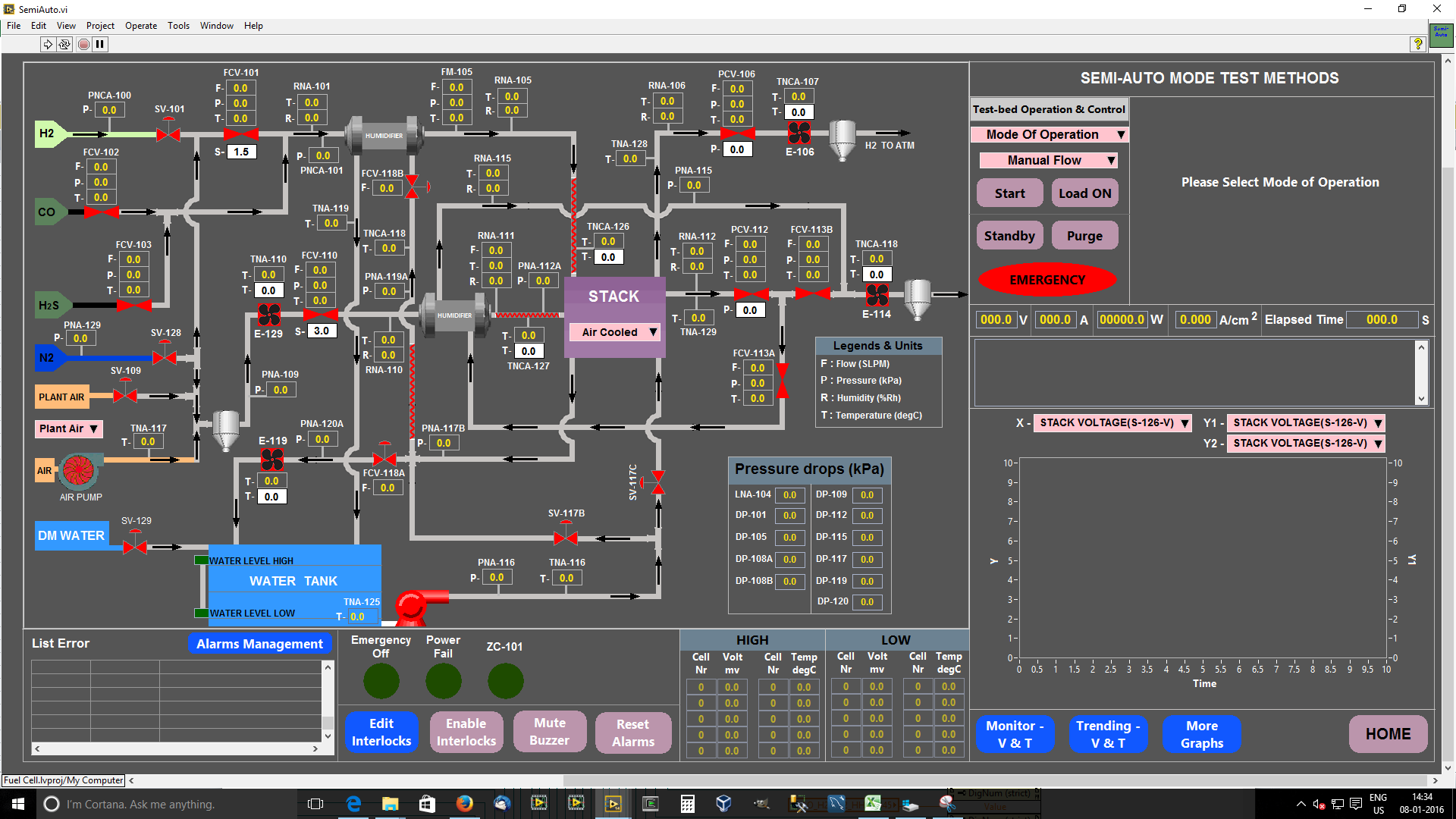Open the Operate menu
Viewport: 1456px width, 819px height.
[x=140, y=26]
